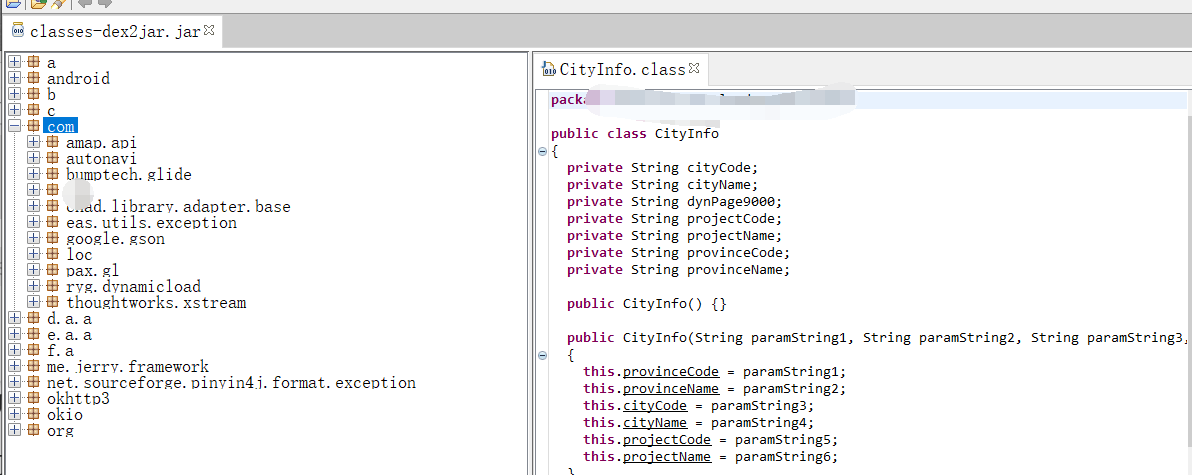Switch to the CityInfo.class tab
Viewport: 1192px width, 475px height.
point(622,70)
